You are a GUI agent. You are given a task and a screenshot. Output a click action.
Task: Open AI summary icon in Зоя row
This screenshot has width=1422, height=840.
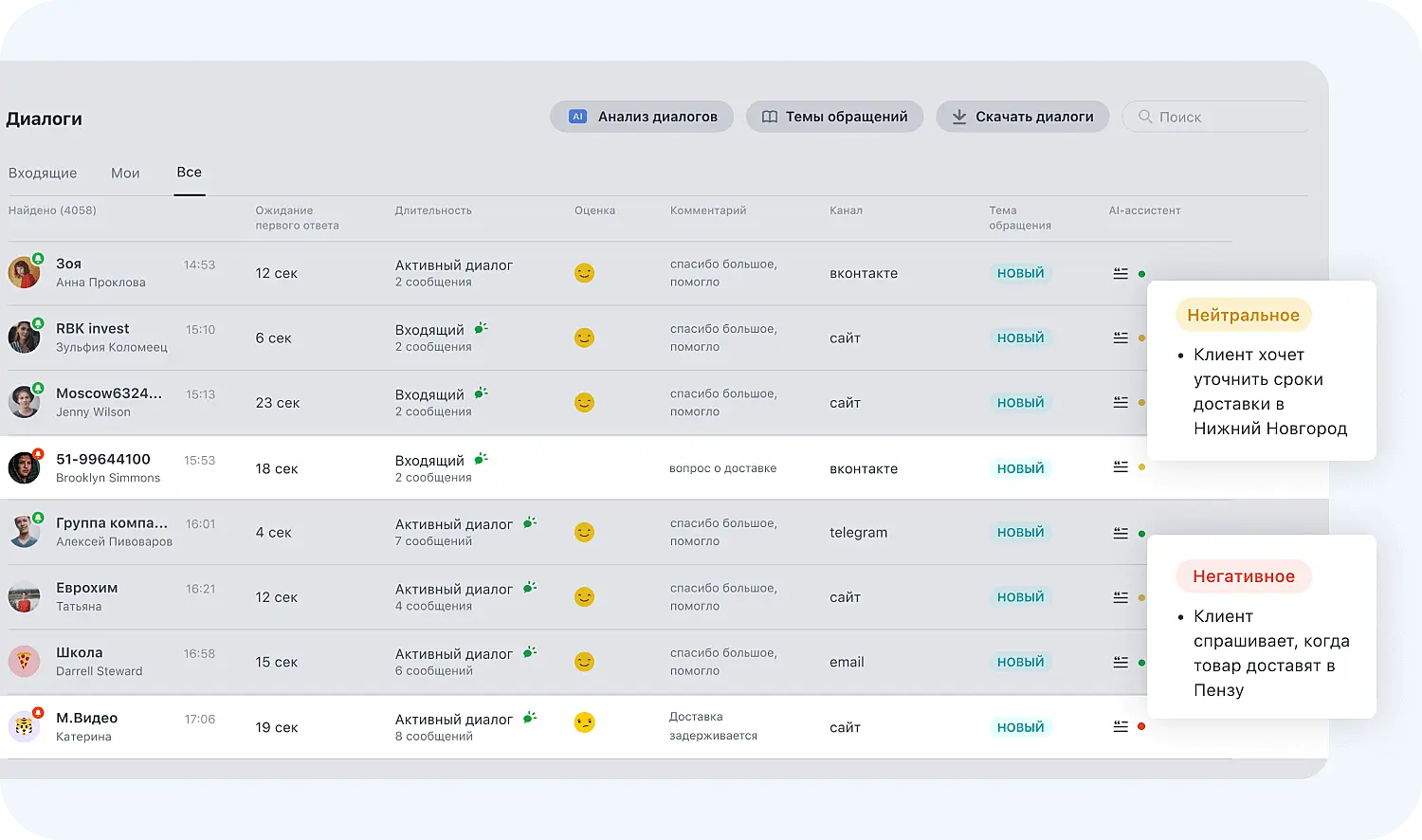pos(1120,273)
